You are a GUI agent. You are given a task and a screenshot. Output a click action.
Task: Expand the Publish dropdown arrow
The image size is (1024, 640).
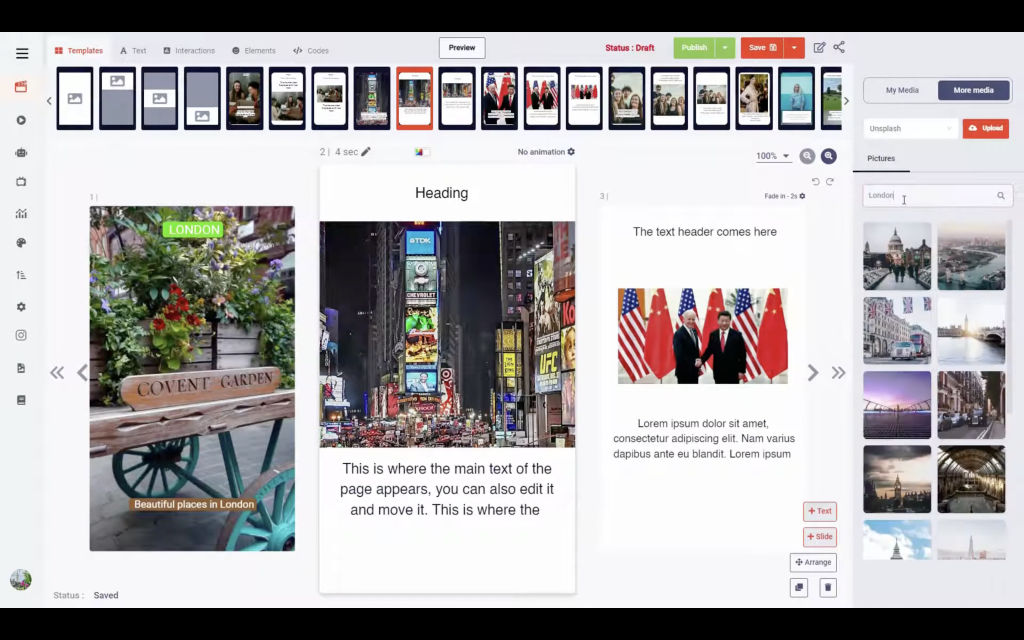point(725,48)
